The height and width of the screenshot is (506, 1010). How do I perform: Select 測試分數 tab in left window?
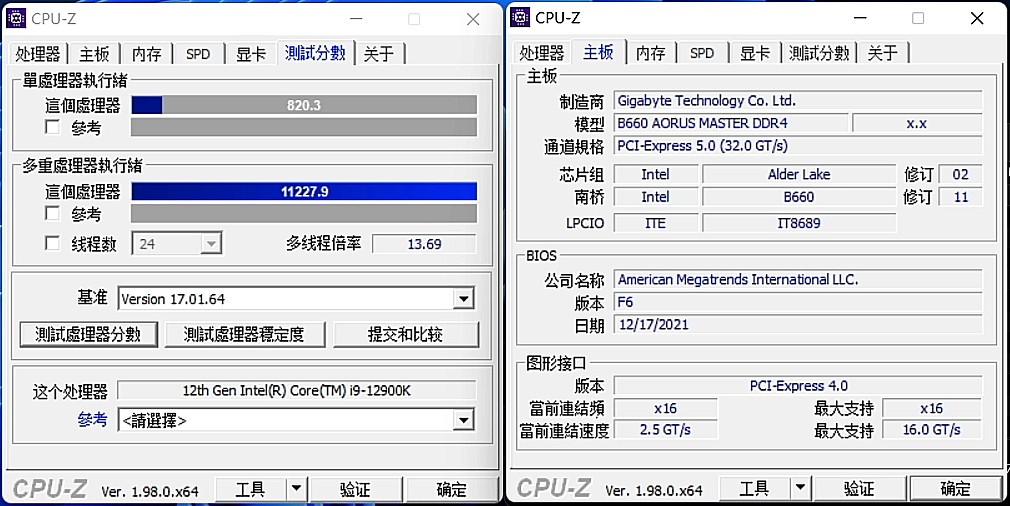316,52
